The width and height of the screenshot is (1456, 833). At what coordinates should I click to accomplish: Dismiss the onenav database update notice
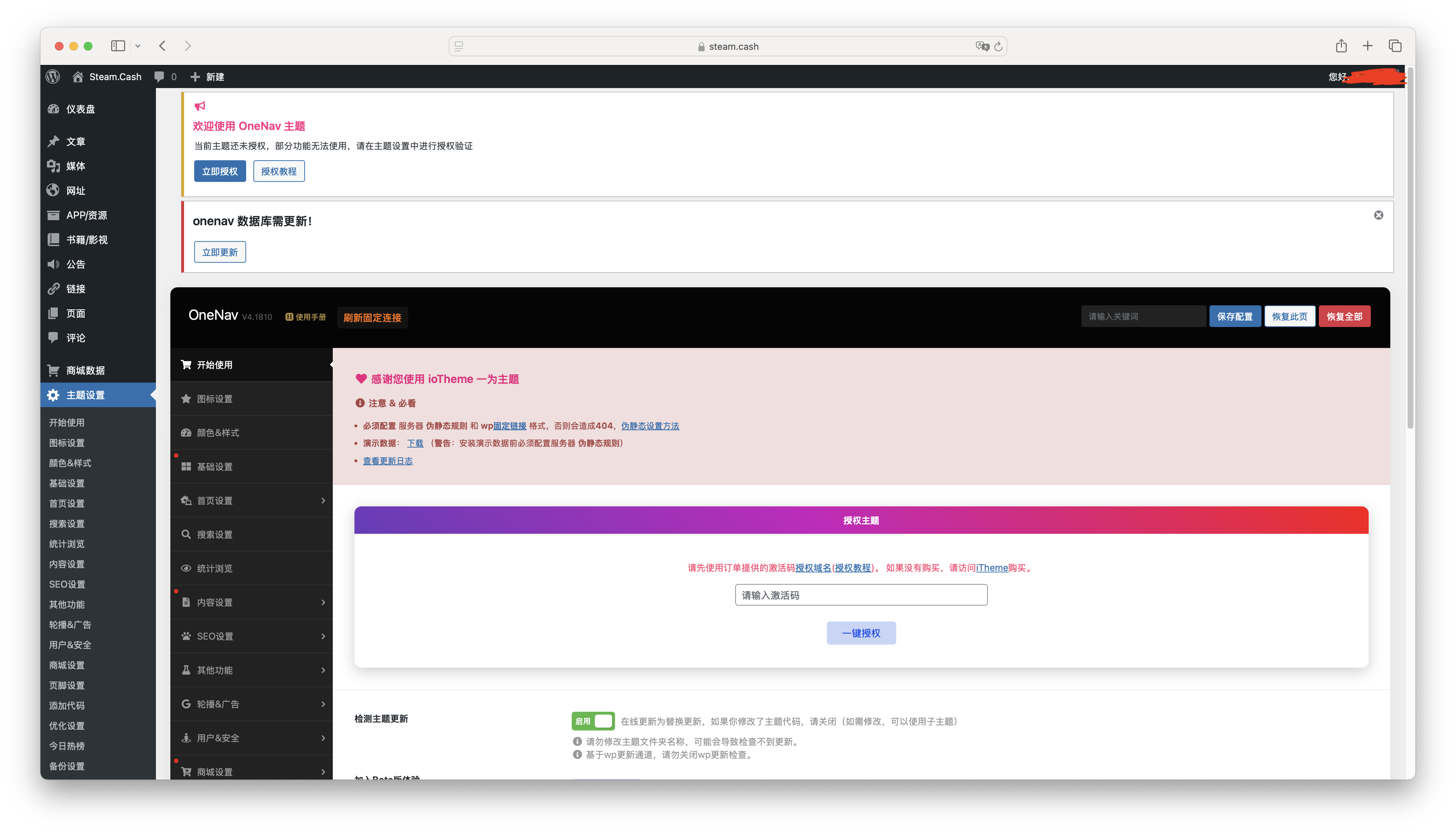1378,215
